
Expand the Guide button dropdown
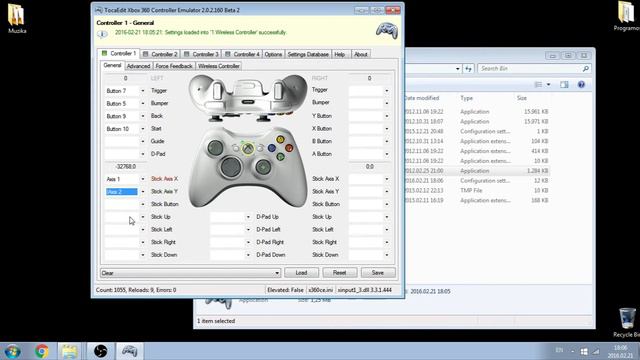click(x=143, y=141)
